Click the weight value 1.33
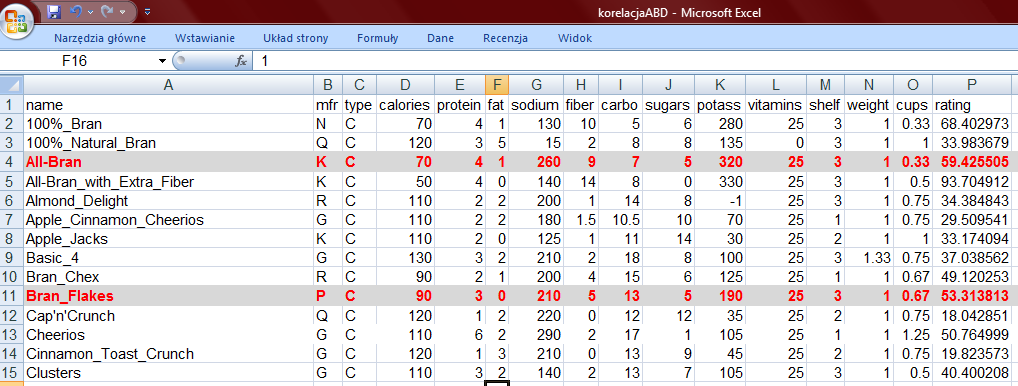This screenshot has height=386, width=1018. point(869,258)
